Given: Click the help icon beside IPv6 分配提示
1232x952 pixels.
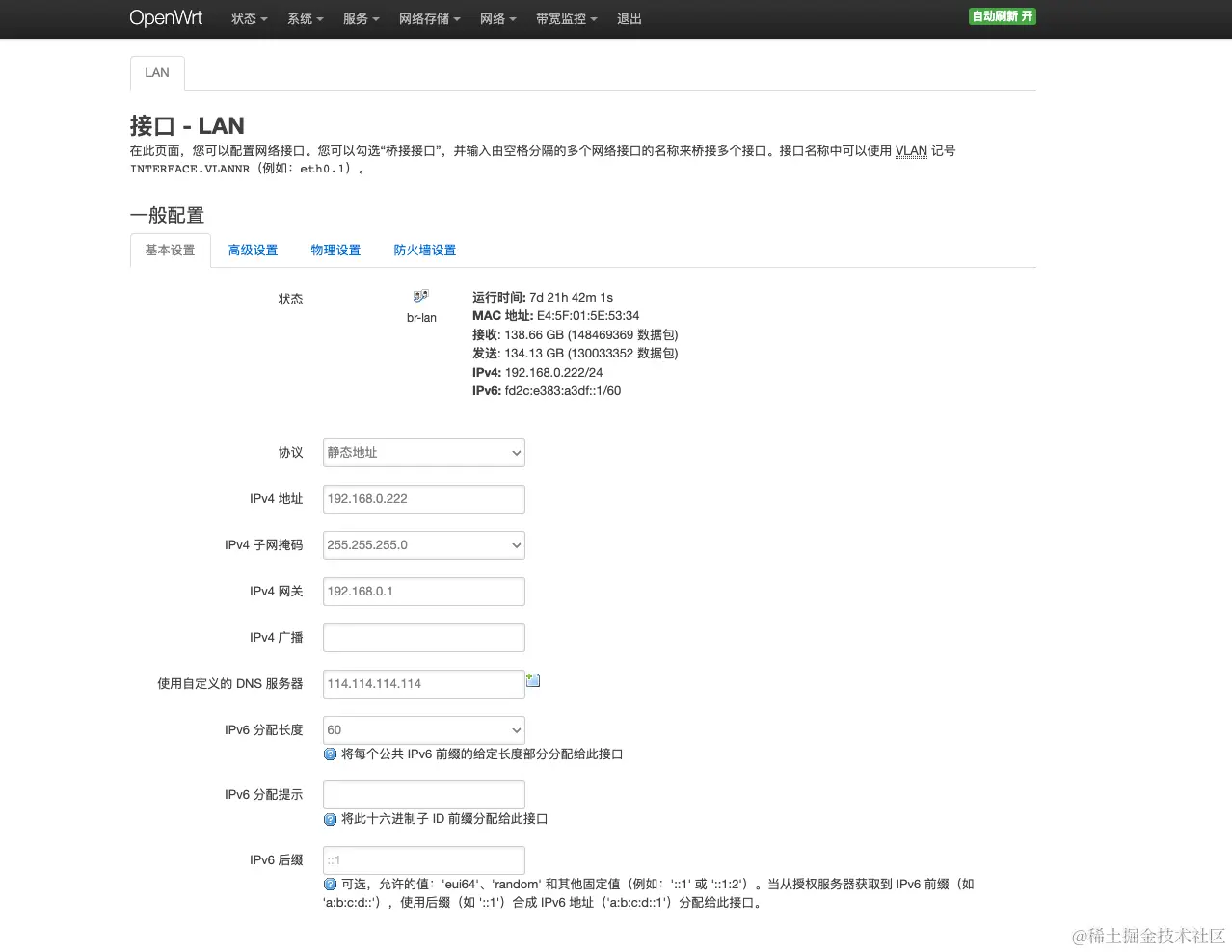Looking at the screenshot, I should [x=329, y=819].
